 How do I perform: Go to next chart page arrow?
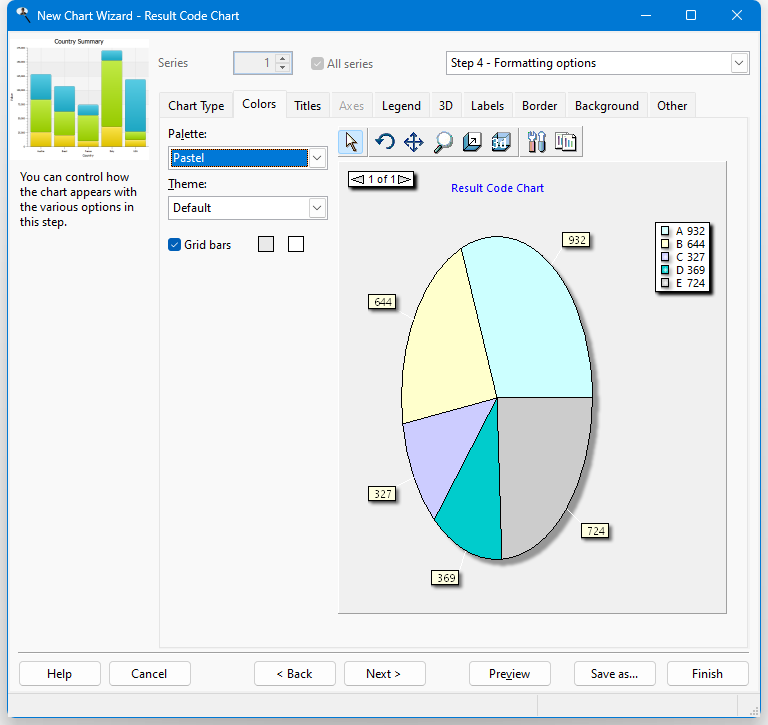(405, 179)
